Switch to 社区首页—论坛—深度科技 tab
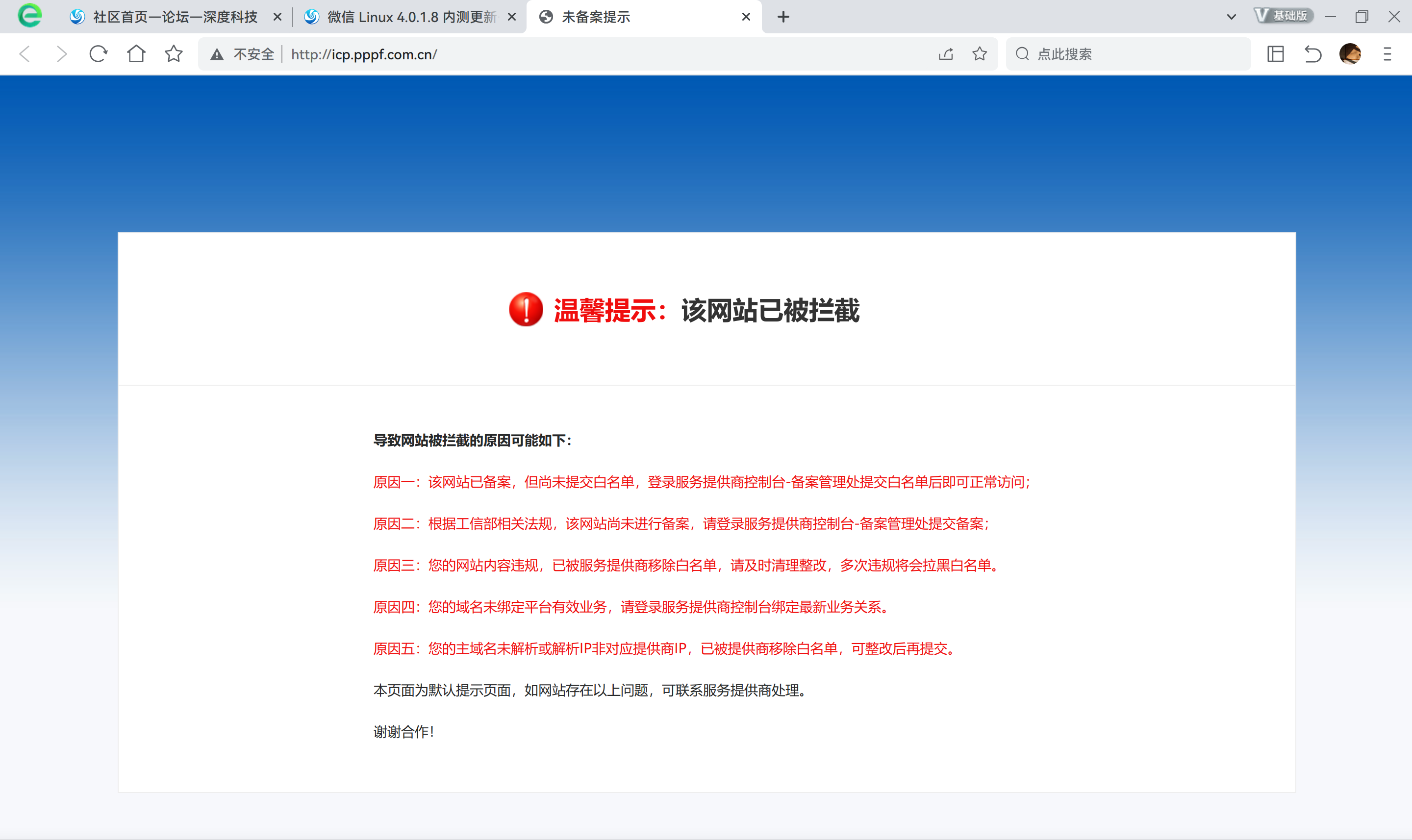Viewport: 1412px width, 840px height. tap(175, 17)
